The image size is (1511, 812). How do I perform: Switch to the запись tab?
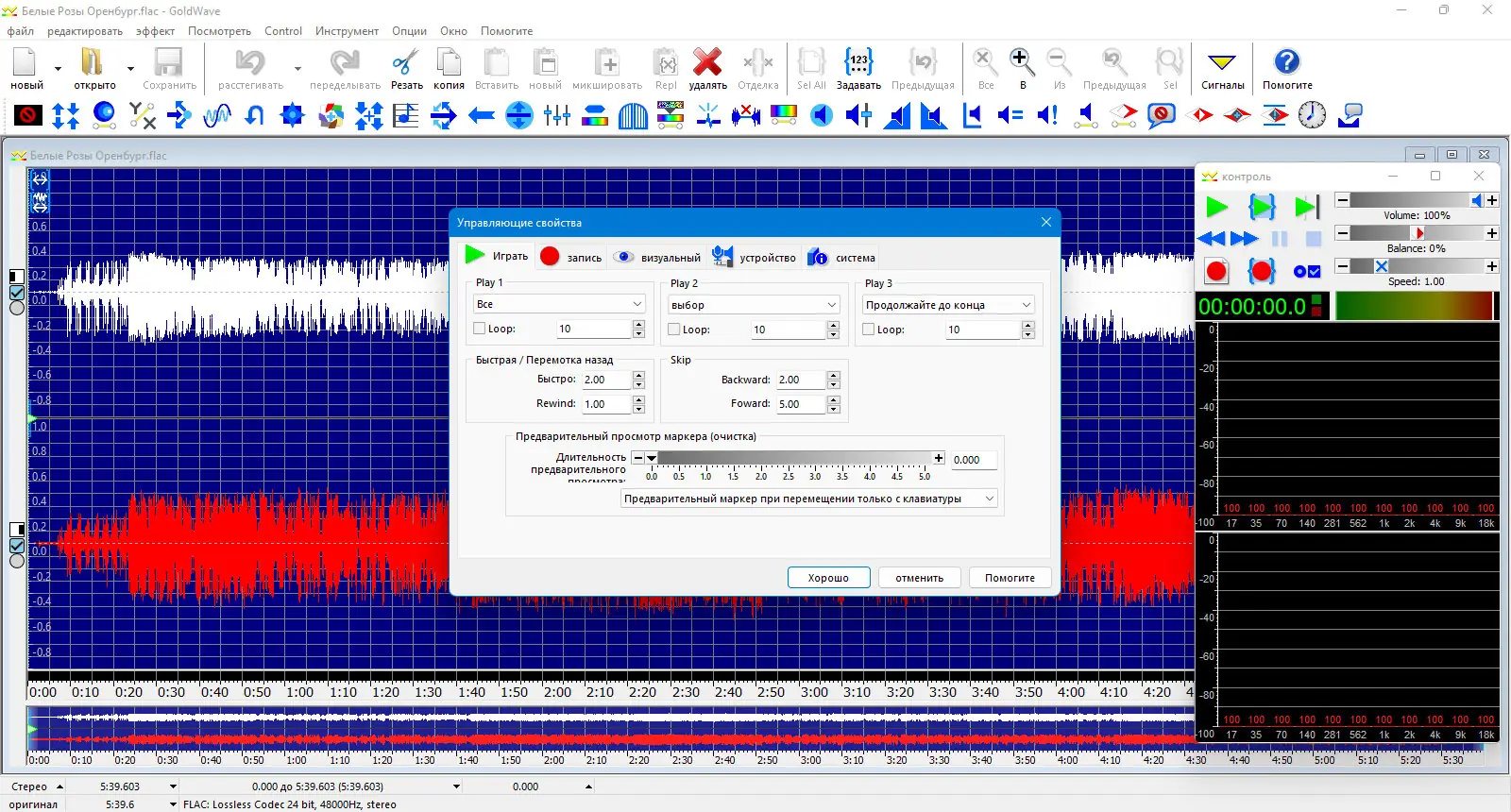click(x=571, y=257)
